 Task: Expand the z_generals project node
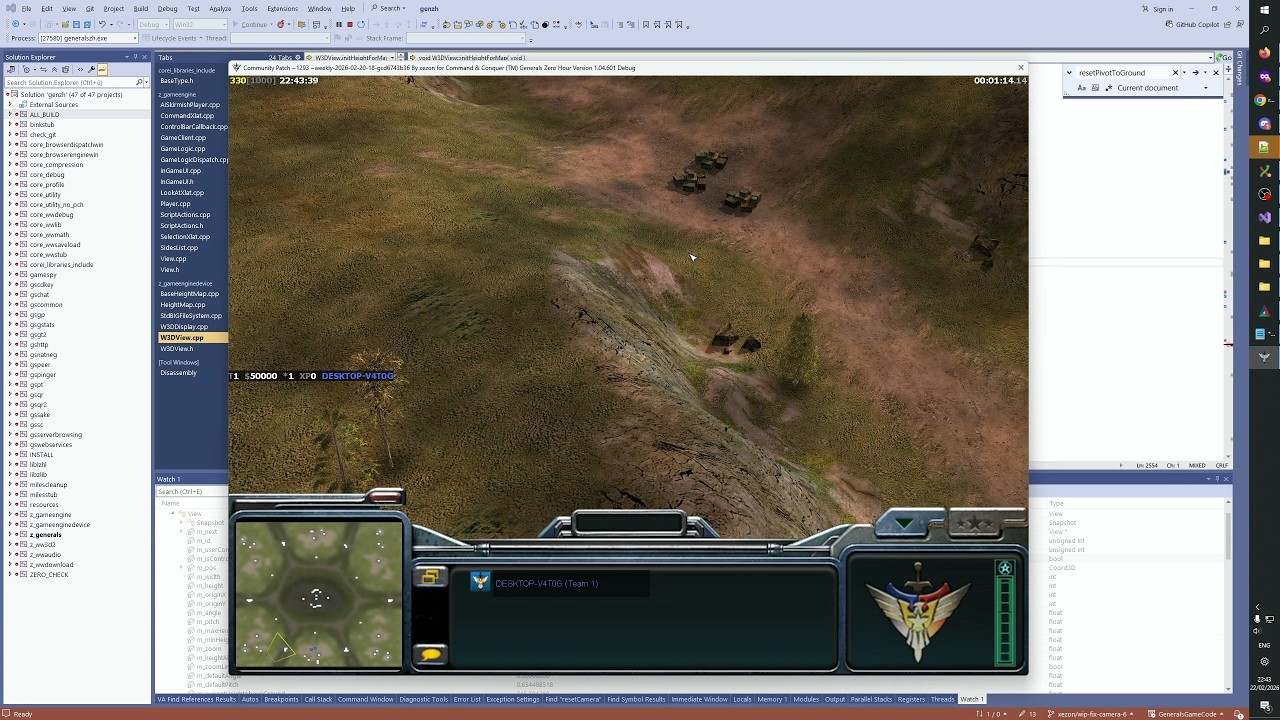(x=10, y=535)
